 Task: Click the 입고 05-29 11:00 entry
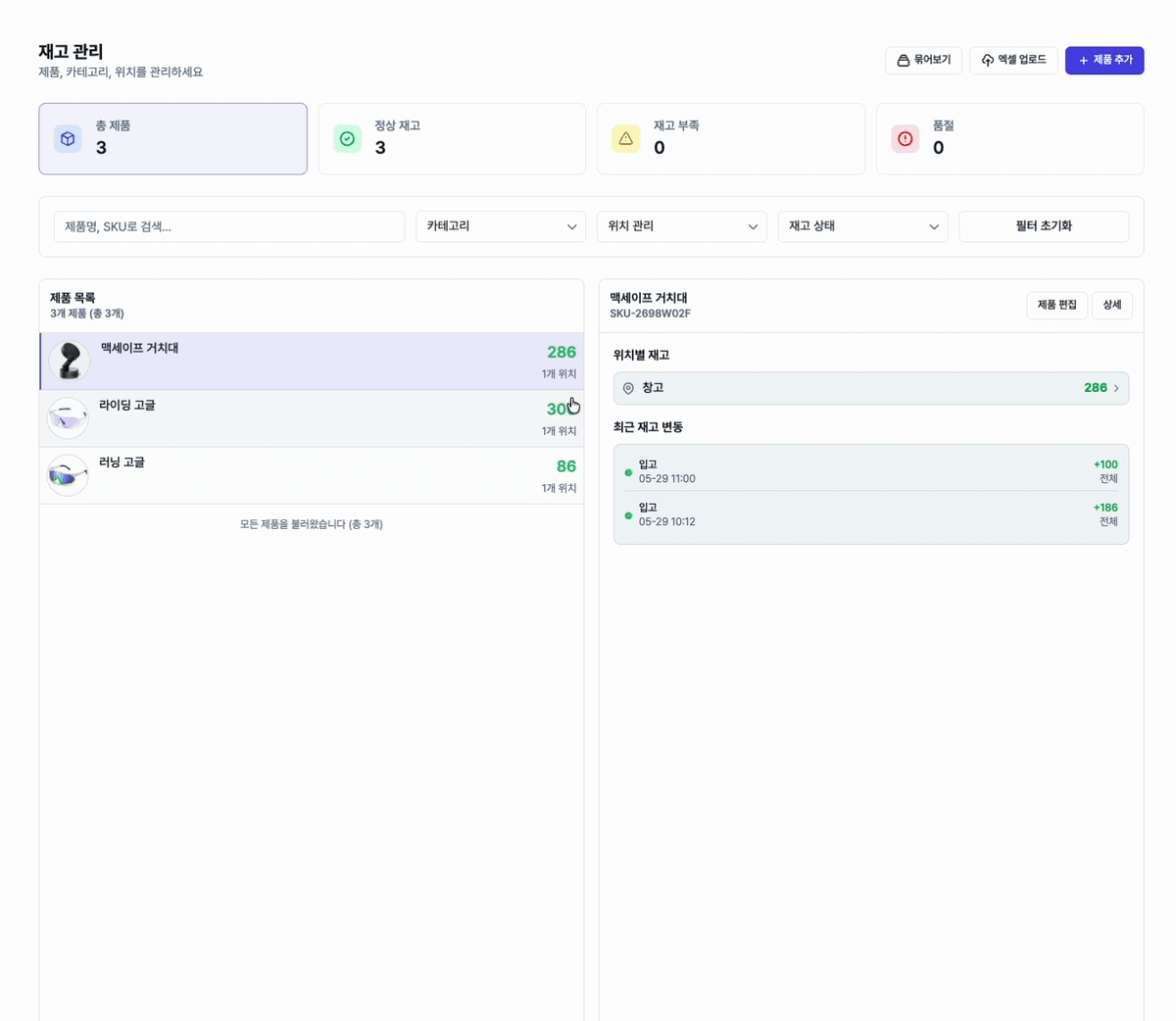tap(871, 471)
